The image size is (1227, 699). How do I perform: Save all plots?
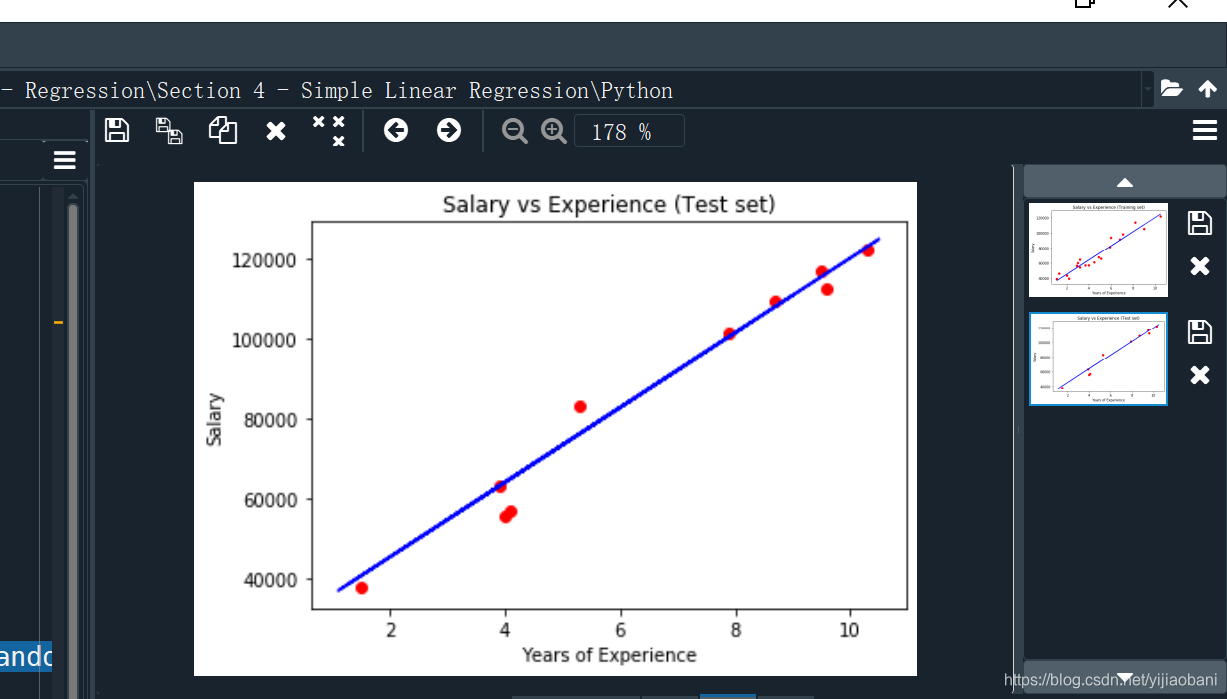(169, 130)
